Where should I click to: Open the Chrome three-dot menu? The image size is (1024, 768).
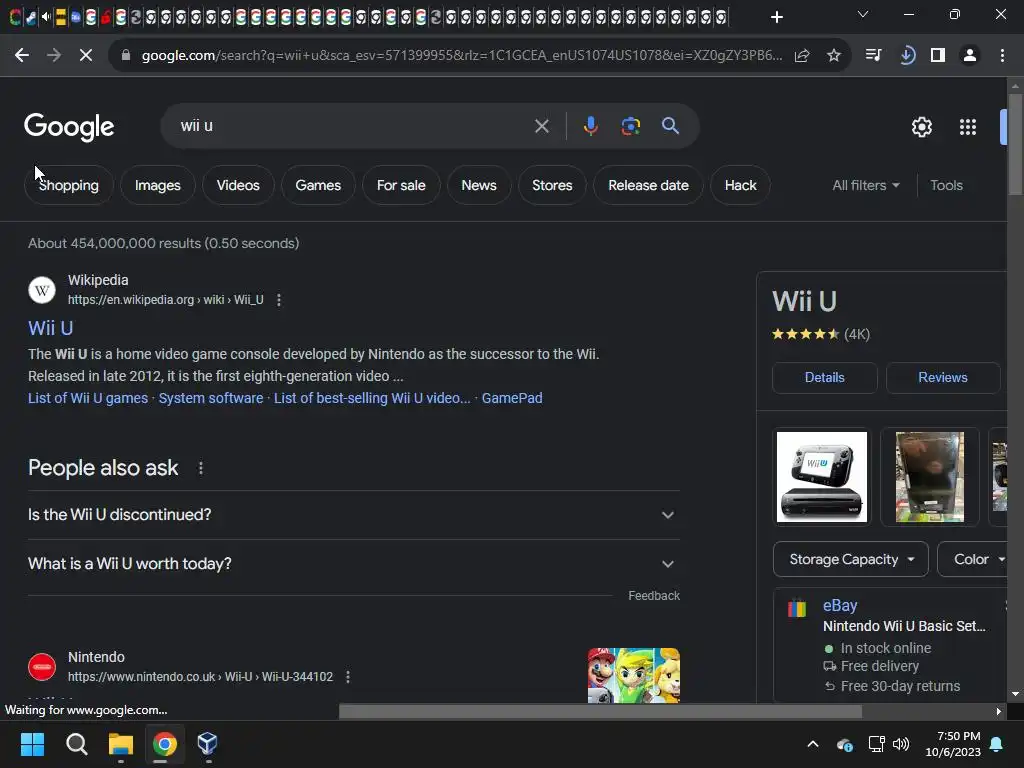(x=1002, y=56)
